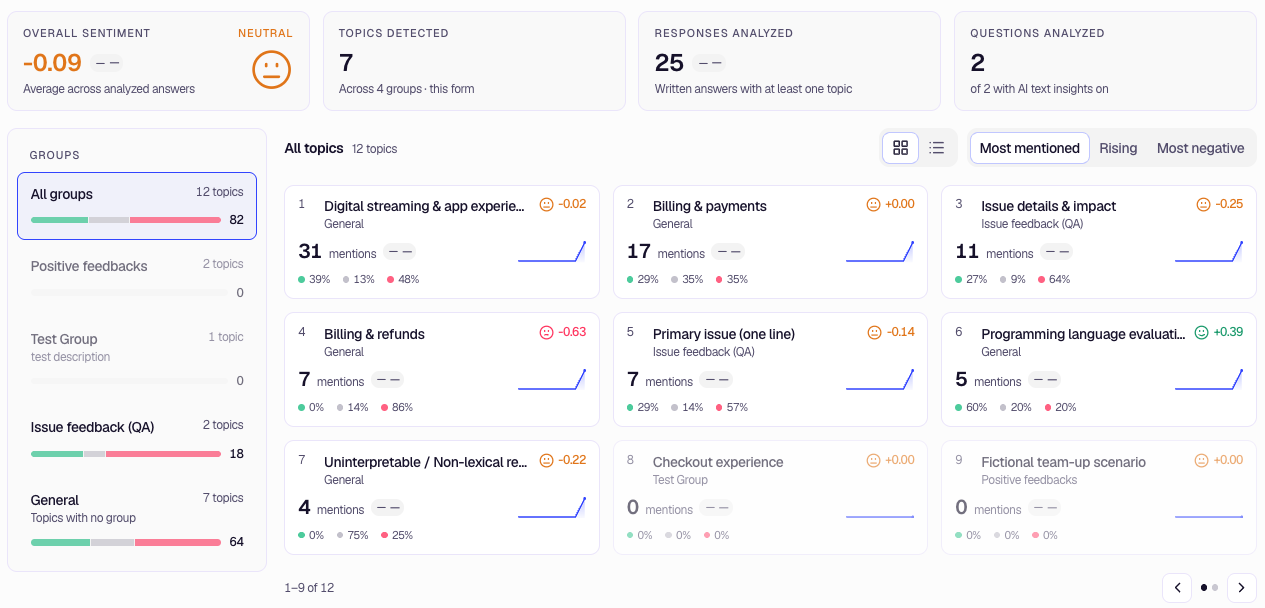
Task: Click the NEUTRAL sentiment label
Action: pyautogui.click(x=265, y=33)
